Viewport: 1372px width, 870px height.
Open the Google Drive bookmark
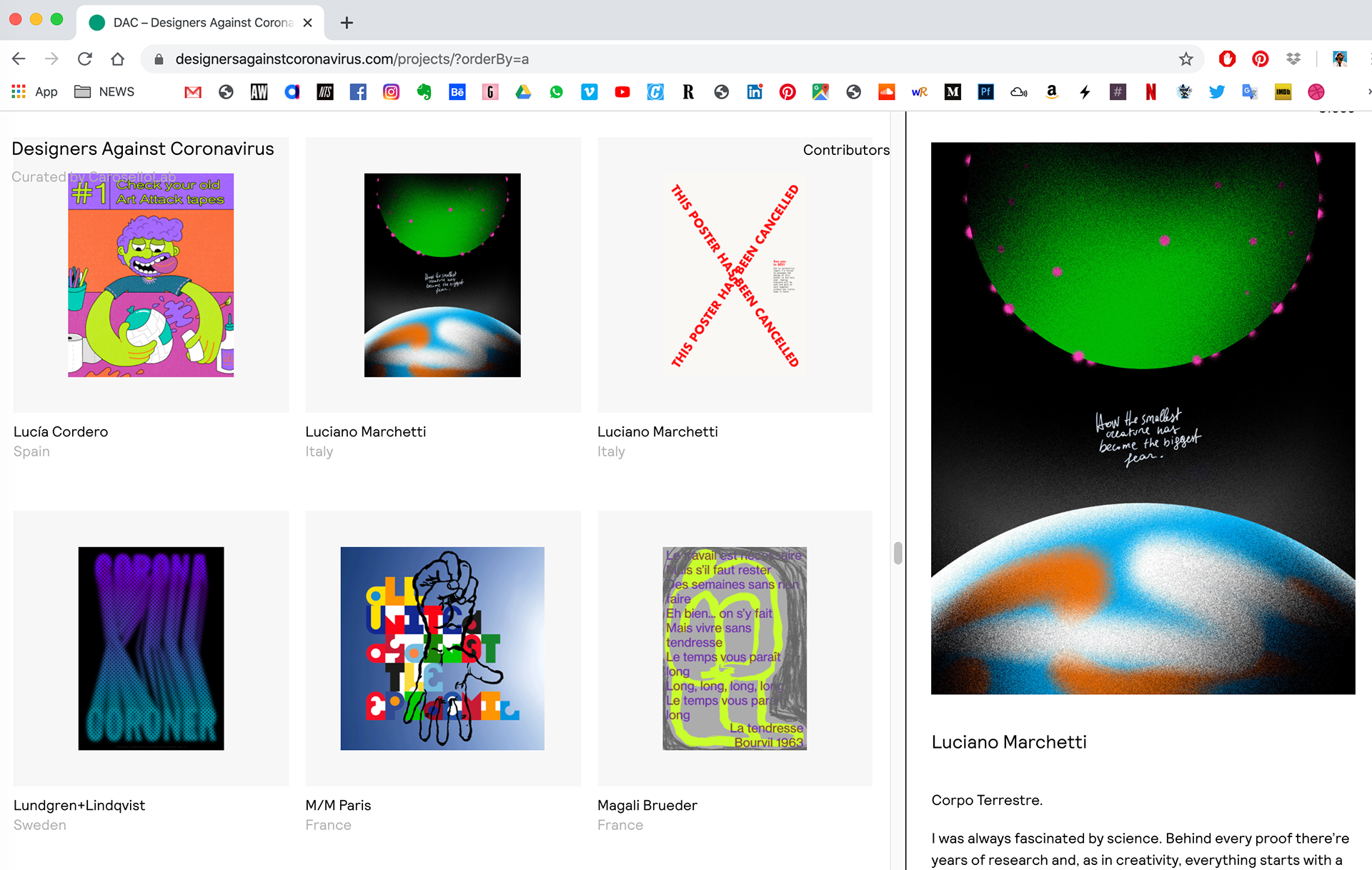click(x=523, y=92)
